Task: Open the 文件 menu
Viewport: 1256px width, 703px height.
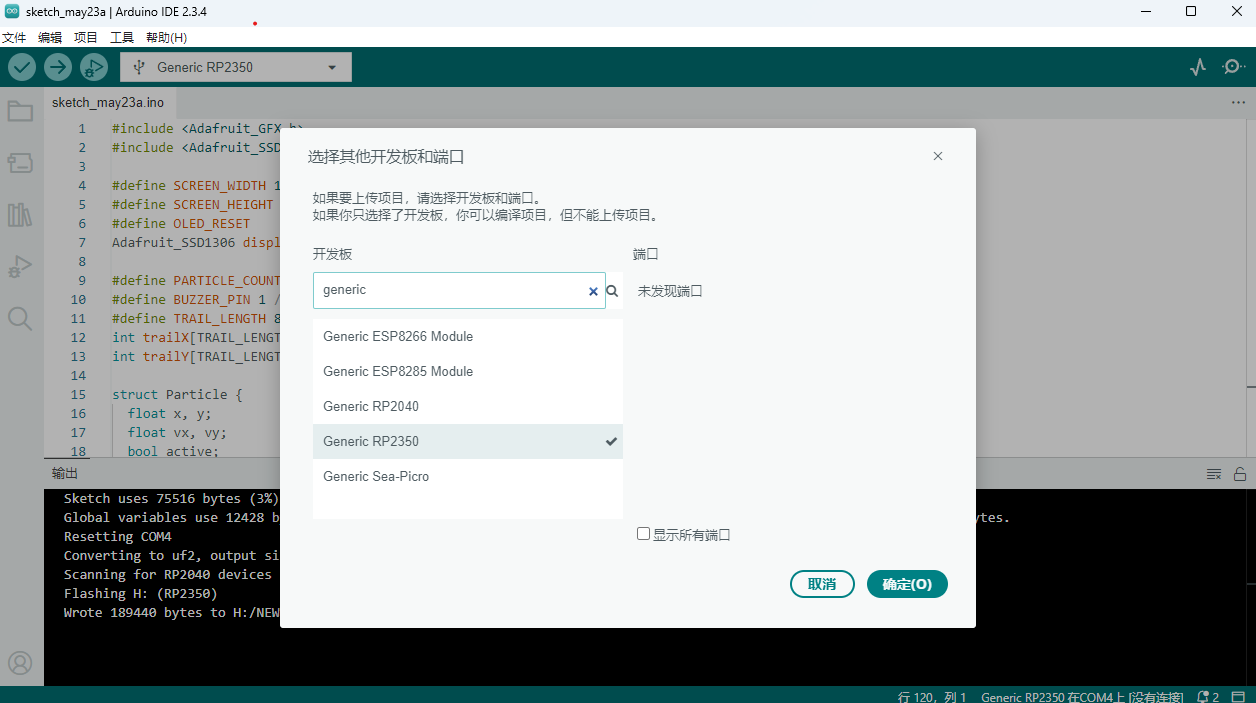Action: click(13, 37)
